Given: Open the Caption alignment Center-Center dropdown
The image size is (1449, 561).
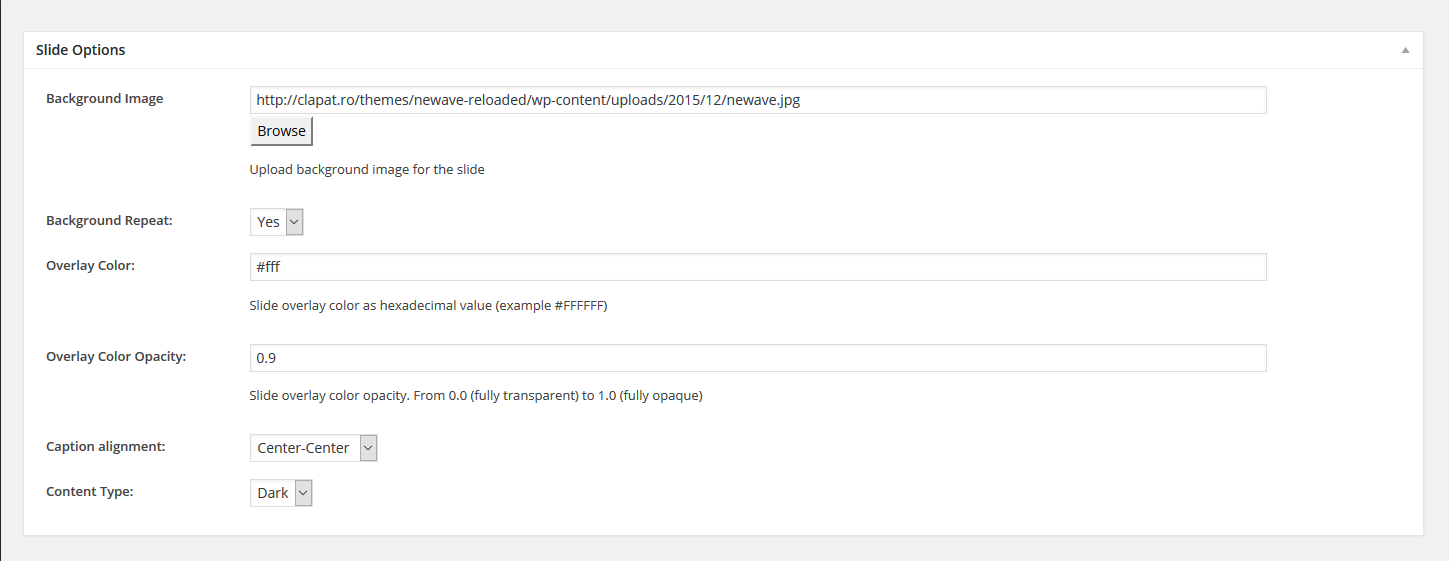Looking at the screenshot, I should pyautogui.click(x=314, y=448).
